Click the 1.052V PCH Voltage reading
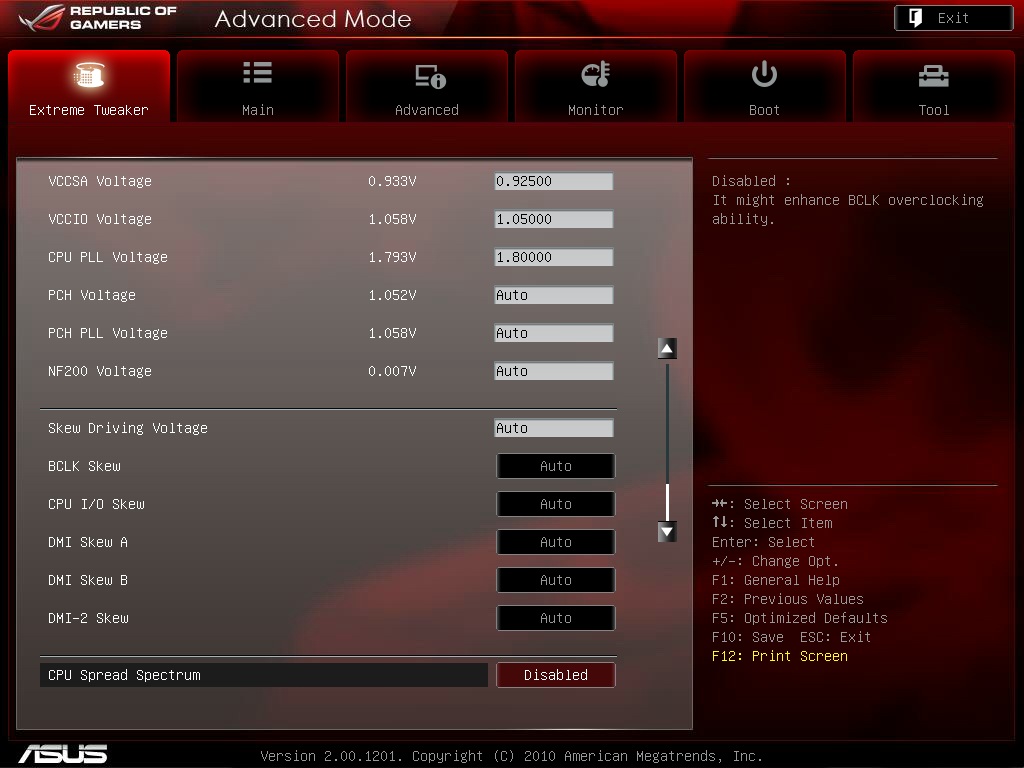Image resolution: width=1024 pixels, height=768 pixels. click(392, 295)
